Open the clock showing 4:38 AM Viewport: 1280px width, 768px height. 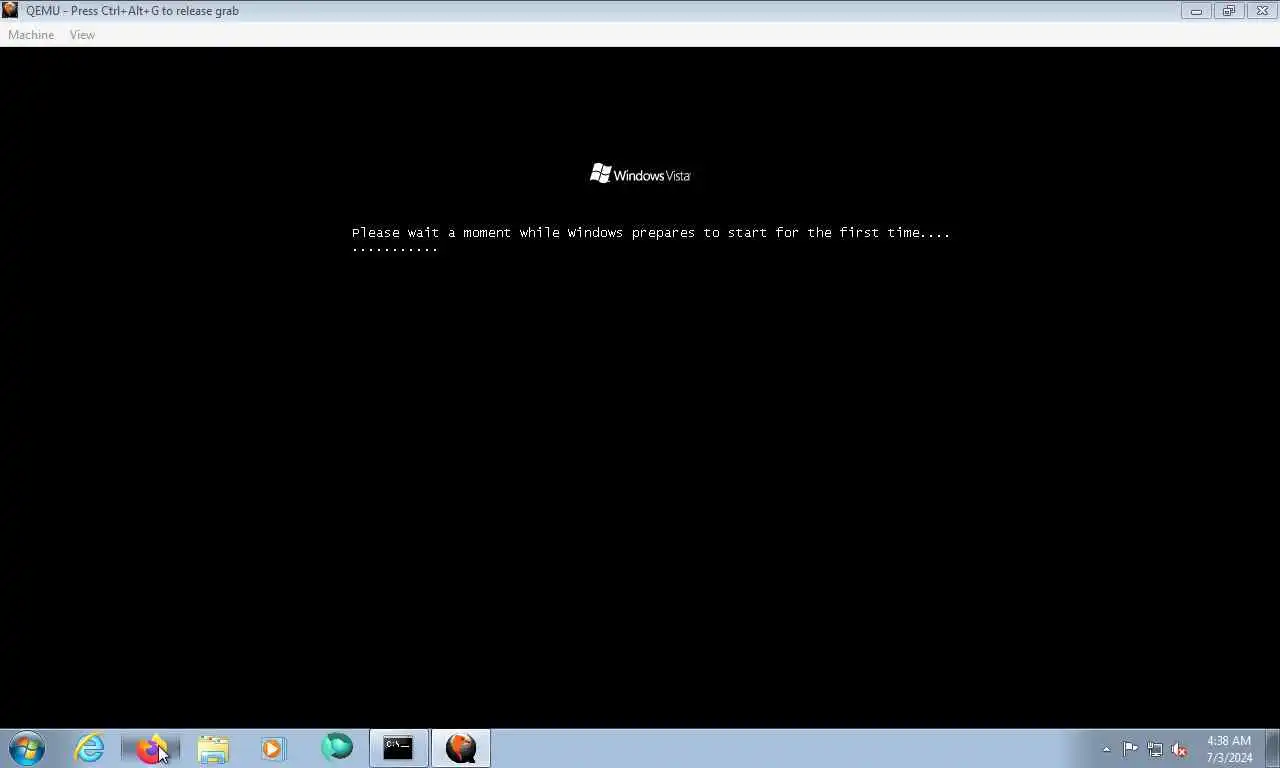(x=1229, y=749)
